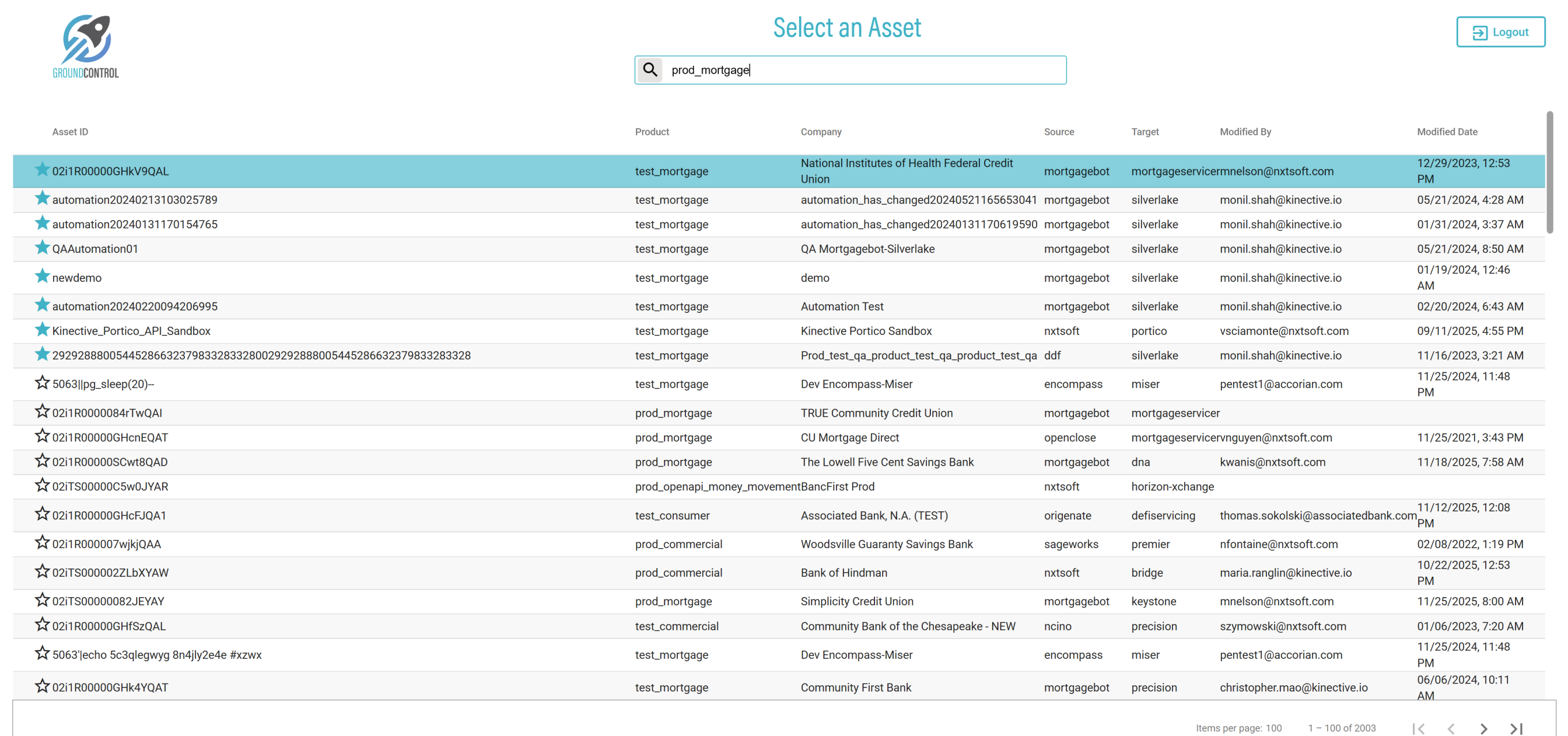Click the vertical table scrollbar
1568x736 pixels.
tap(1549, 172)
